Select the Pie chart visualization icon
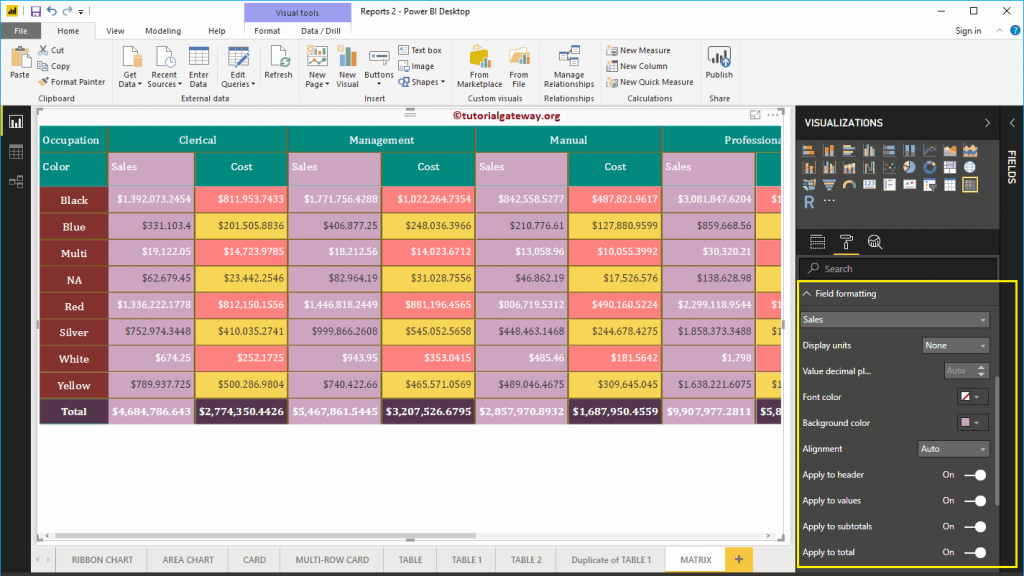Viewport: 1024px width, 576px height. (x=910, y=167)
